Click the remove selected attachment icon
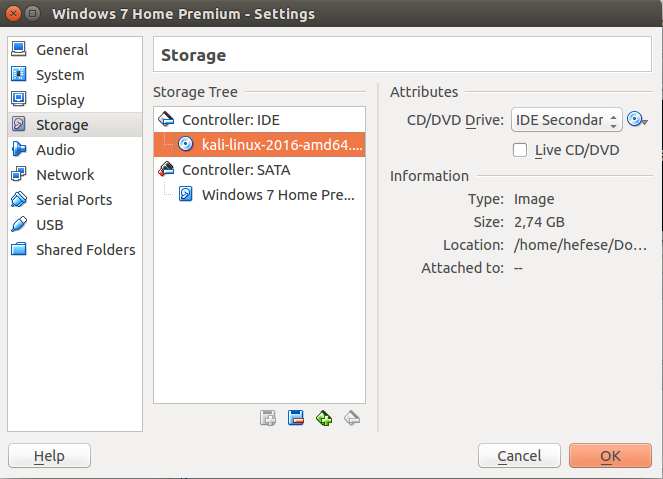This screenshot has height=479, width=663. click(x=296, y=418)
